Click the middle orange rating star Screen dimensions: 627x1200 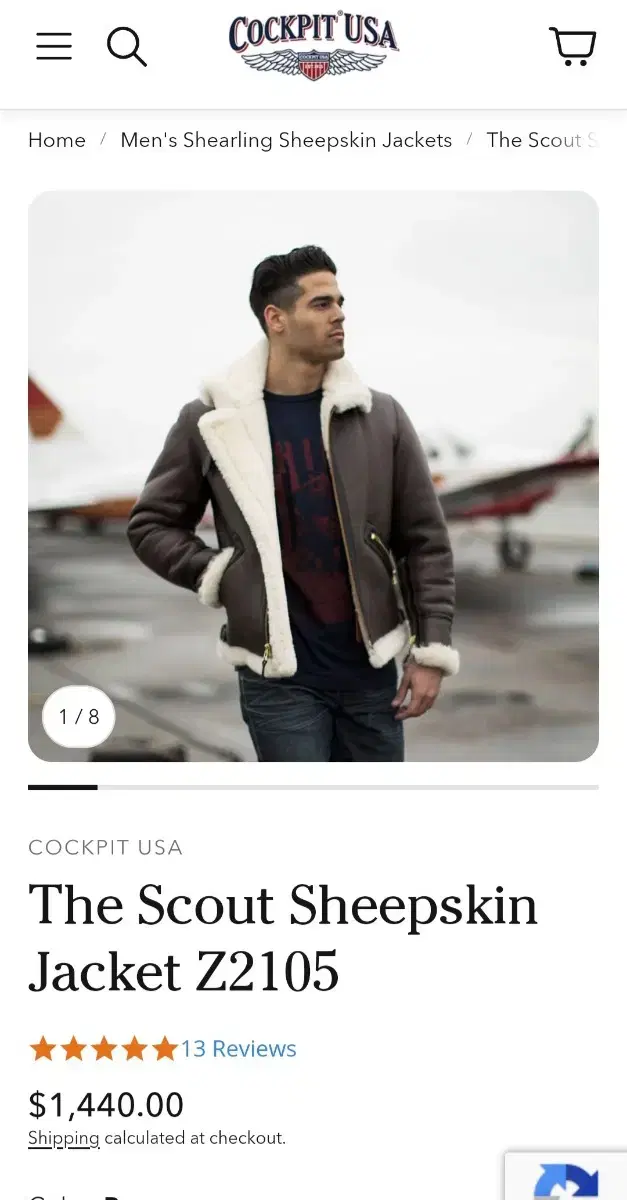(104, 1048)
